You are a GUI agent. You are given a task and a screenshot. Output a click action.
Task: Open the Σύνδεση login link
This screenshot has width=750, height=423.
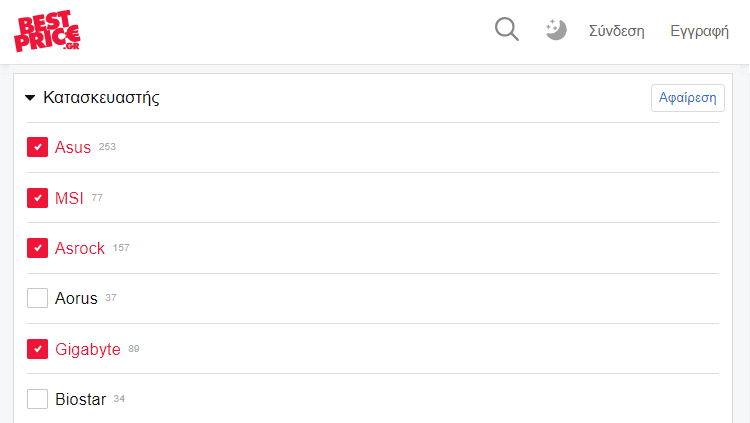pos(617,31)
